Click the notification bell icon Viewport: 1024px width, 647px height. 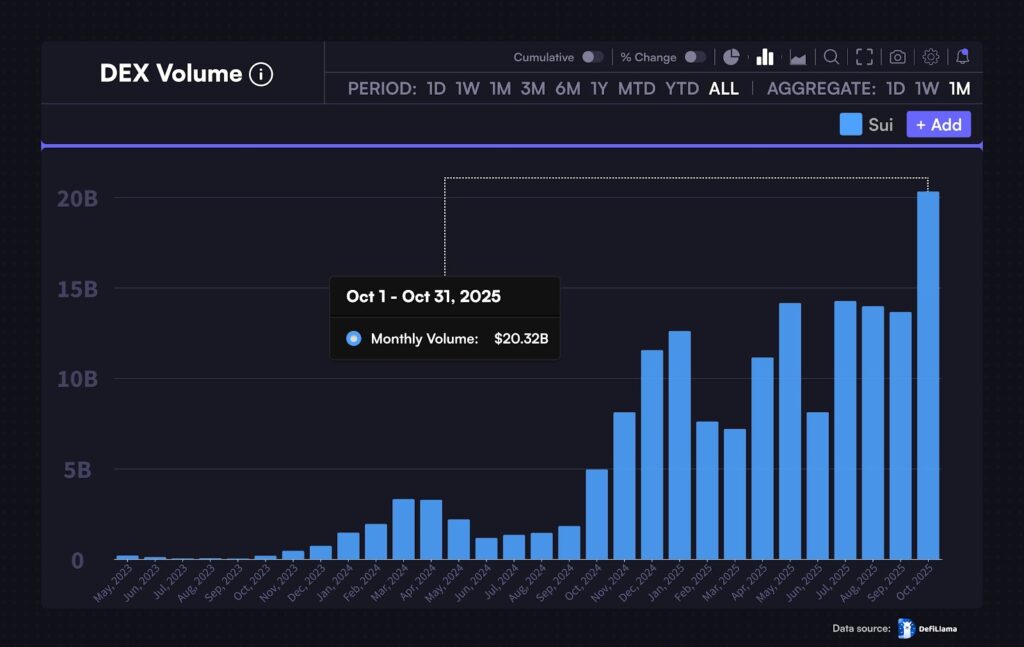click(962, 57)
